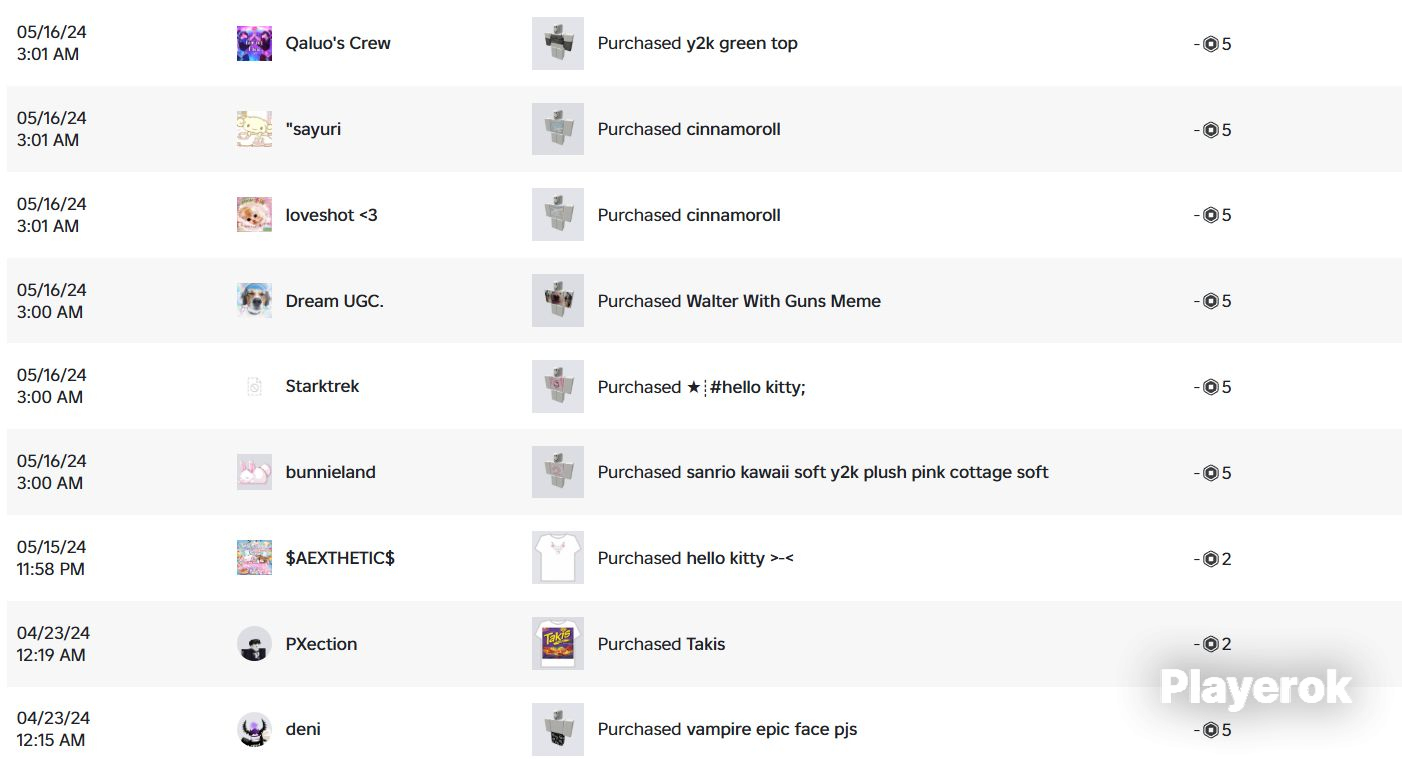Open the Walter With Guns Meme link
Screen dimensions: 1402x759
click(x=783, y=301)
